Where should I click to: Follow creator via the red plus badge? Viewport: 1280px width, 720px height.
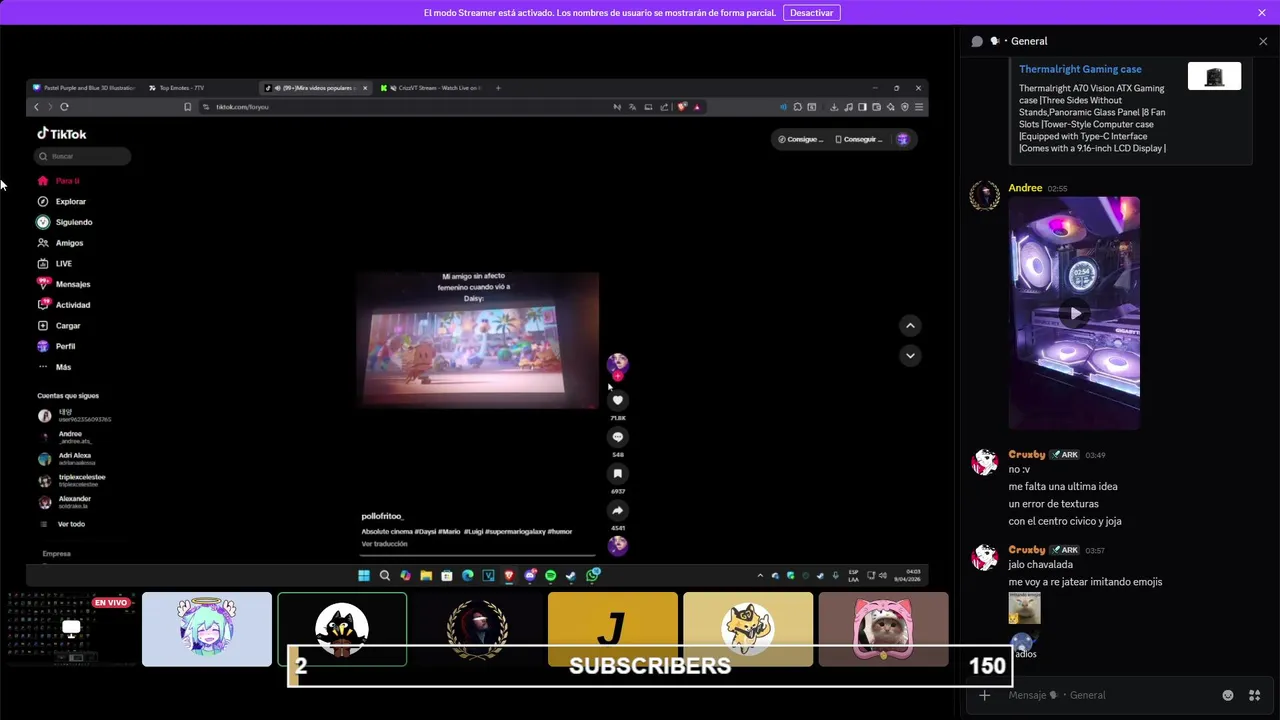pos(618,376)
